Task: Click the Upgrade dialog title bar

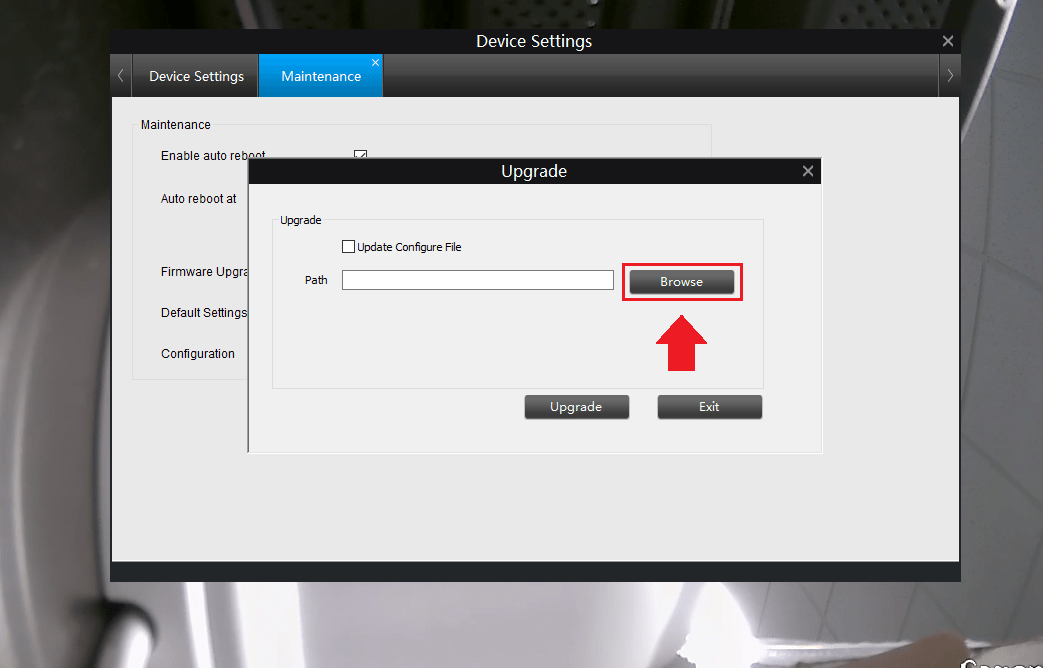Action: tap(534, 170)
